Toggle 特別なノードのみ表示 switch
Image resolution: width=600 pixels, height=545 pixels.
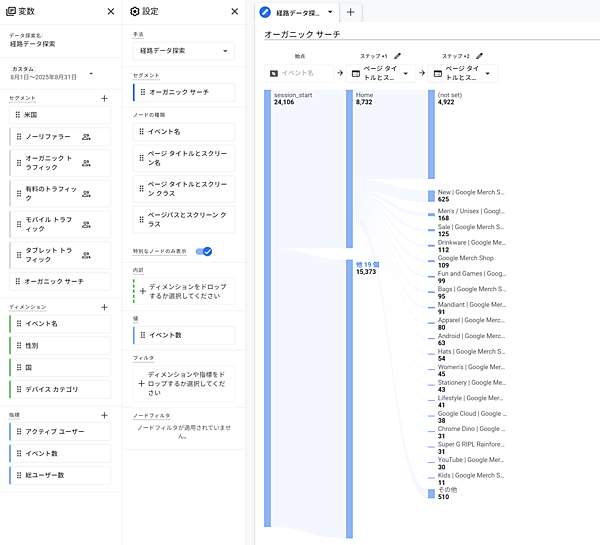[204, 251]
